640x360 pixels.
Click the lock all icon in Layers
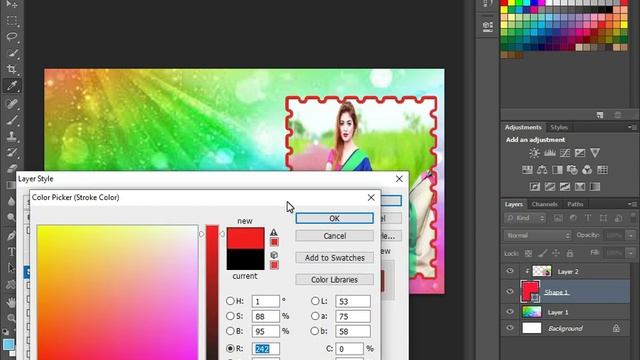pyautogui.click(x=570, y=253)
